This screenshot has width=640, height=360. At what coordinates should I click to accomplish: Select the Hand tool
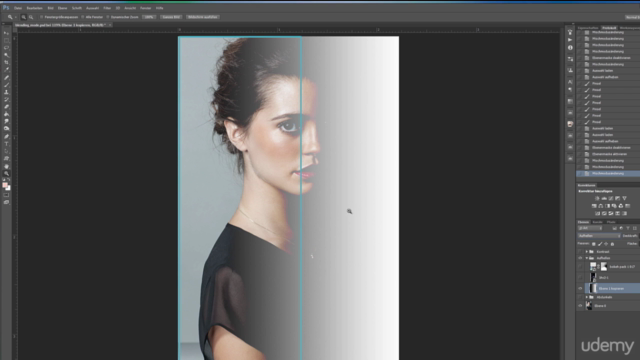6,166
